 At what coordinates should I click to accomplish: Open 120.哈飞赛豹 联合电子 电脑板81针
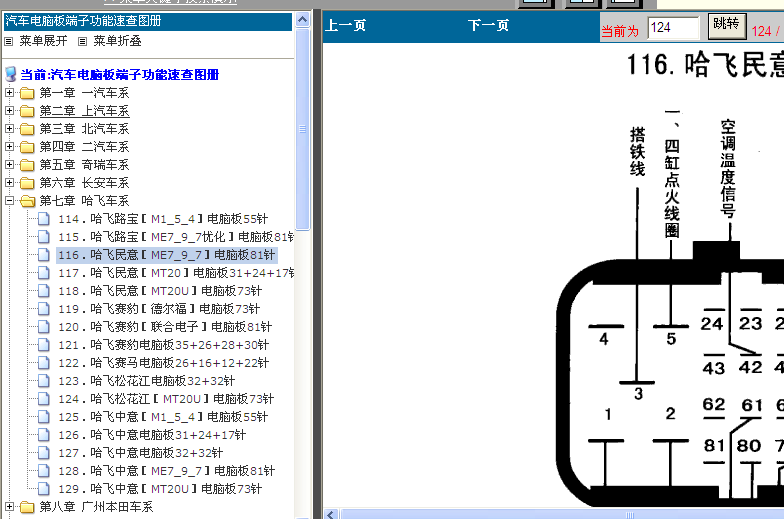pyautogui.click(x=165, y=327)
